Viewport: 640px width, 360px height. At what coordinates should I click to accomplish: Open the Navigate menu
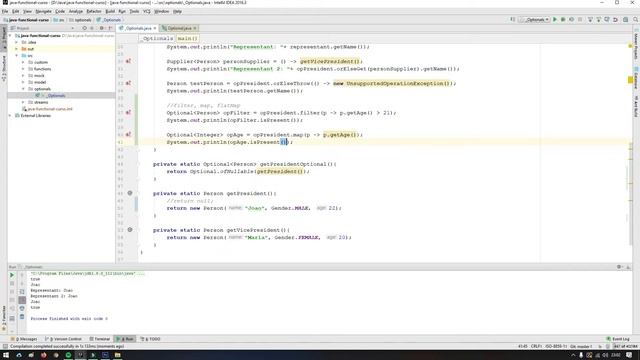coord(43,11)
